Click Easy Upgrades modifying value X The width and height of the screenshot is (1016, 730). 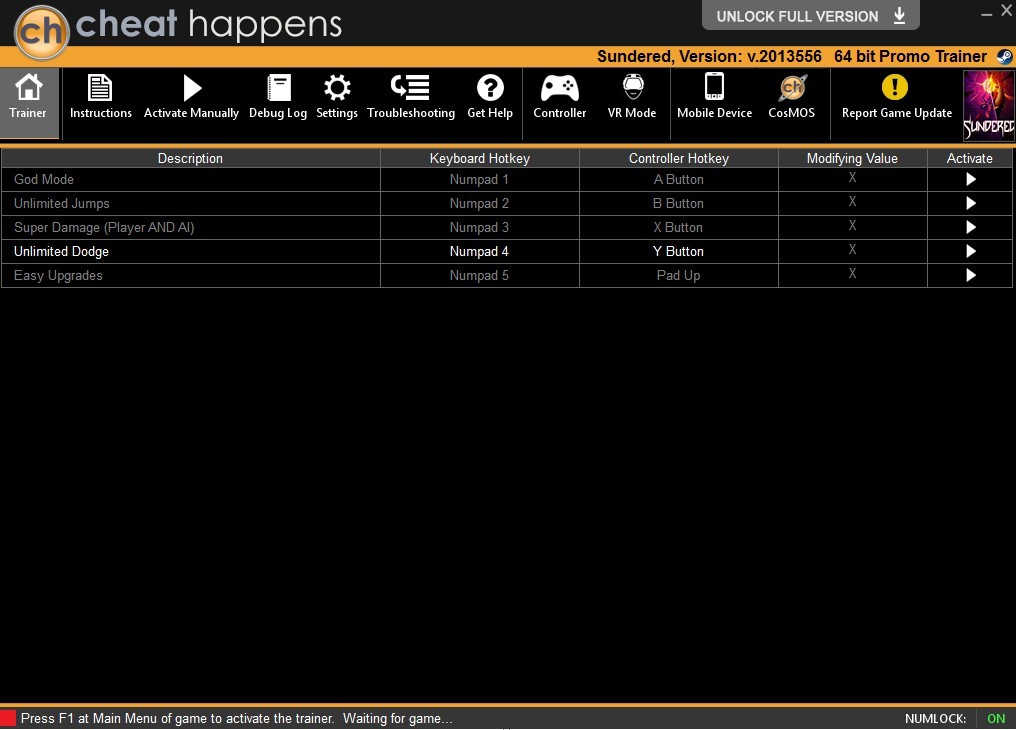[852, 273]
